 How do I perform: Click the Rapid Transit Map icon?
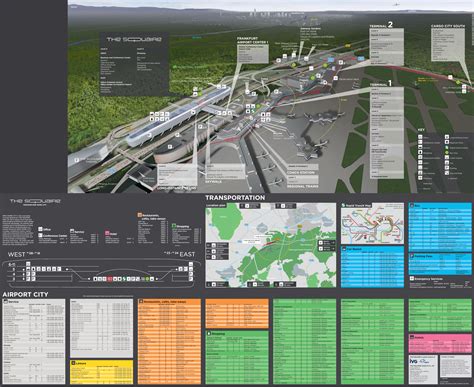click(x=343, y=205)
